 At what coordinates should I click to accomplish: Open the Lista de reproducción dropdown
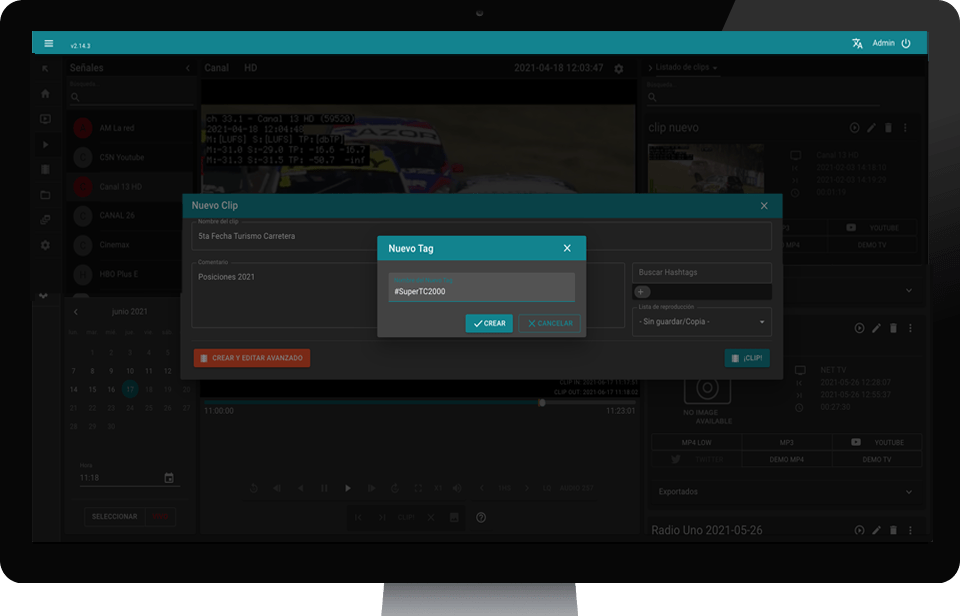(702, 321)
